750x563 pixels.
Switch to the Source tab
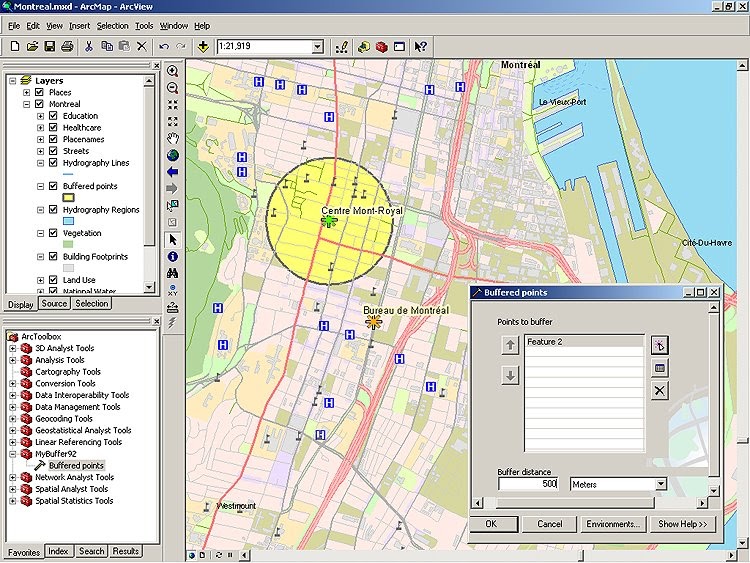pyautogui.click(x=54, y=304)
